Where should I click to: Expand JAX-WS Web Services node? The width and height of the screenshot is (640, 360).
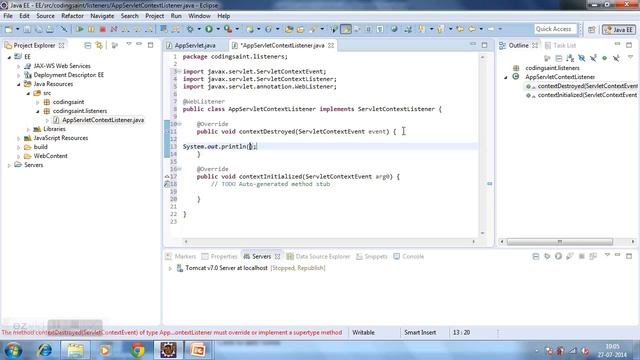[18, 66]
